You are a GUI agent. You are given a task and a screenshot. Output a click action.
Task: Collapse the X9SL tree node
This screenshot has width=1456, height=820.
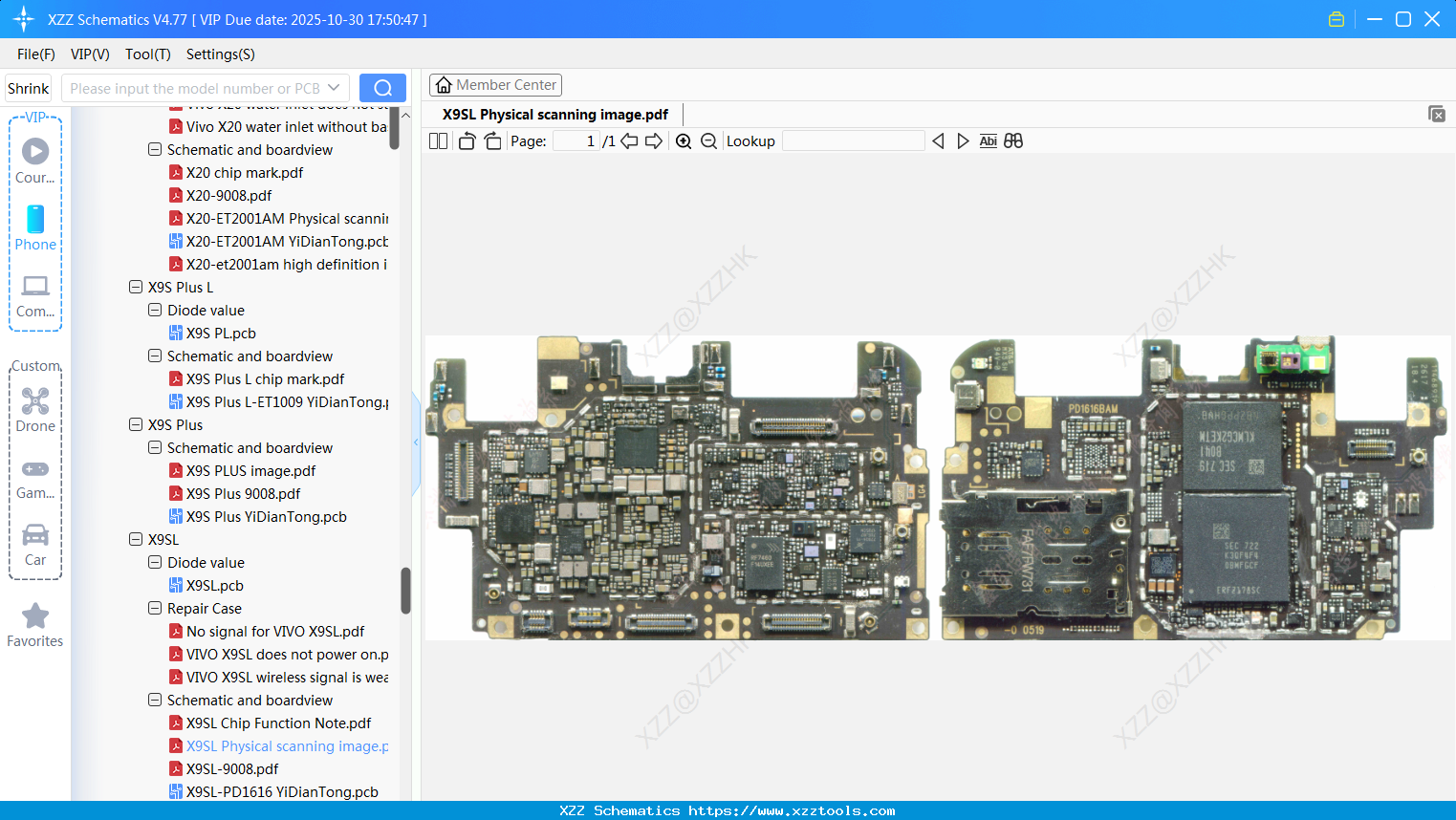click(137, 539)
